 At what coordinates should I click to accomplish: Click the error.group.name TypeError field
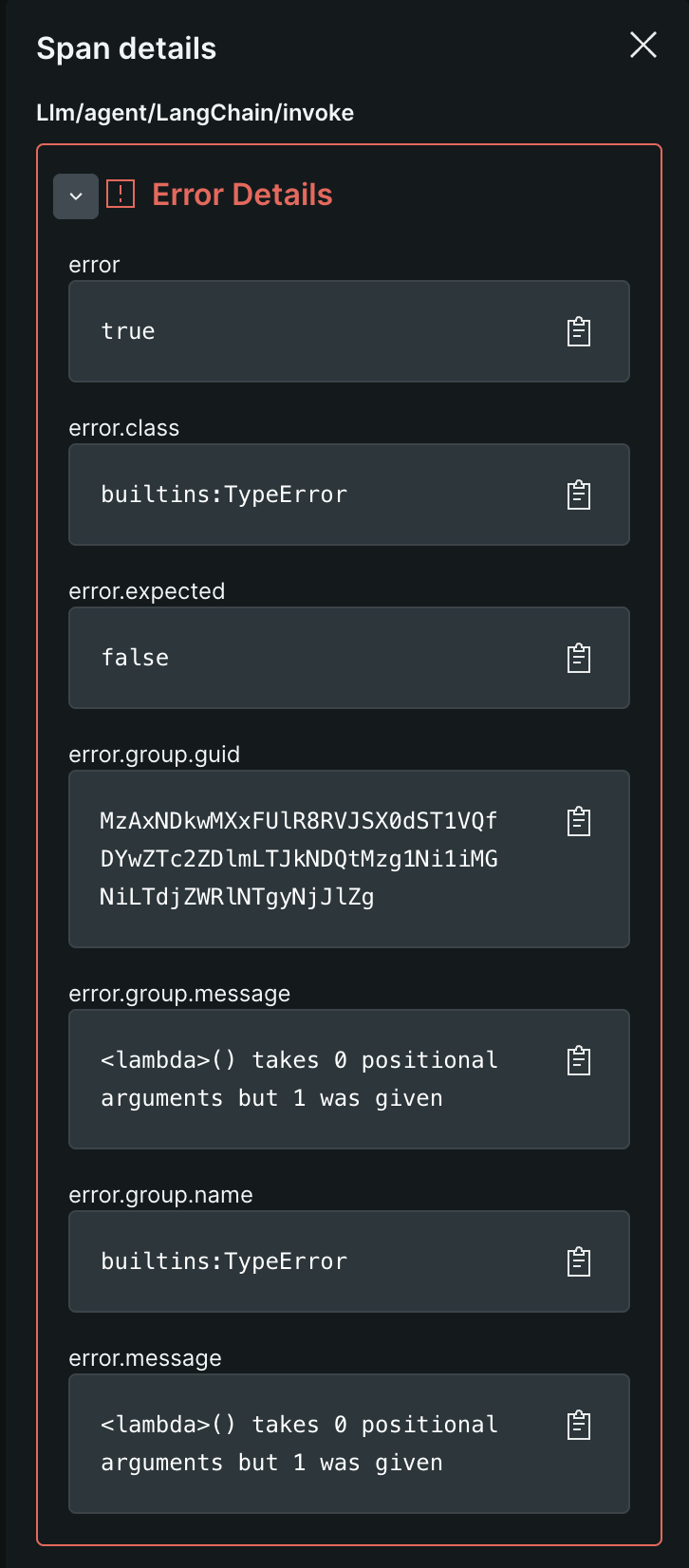(x=225, y=1261)
